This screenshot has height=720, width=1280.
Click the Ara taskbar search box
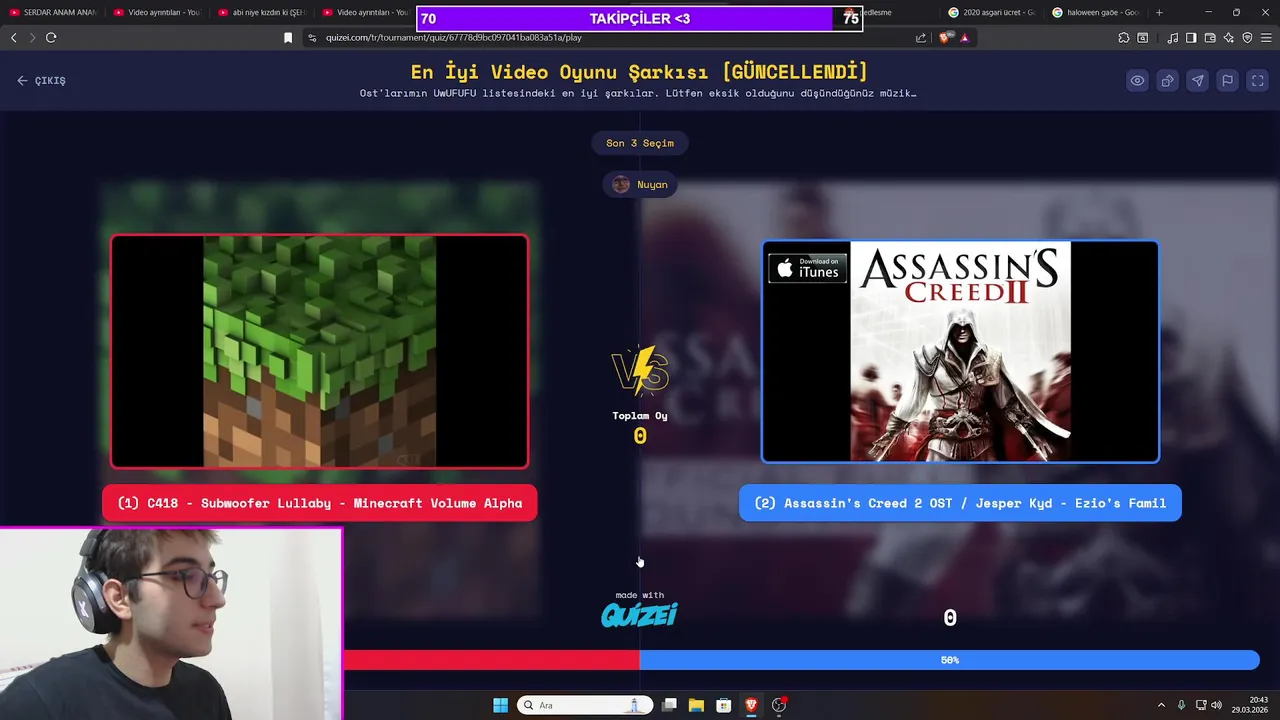pos(585,705)
